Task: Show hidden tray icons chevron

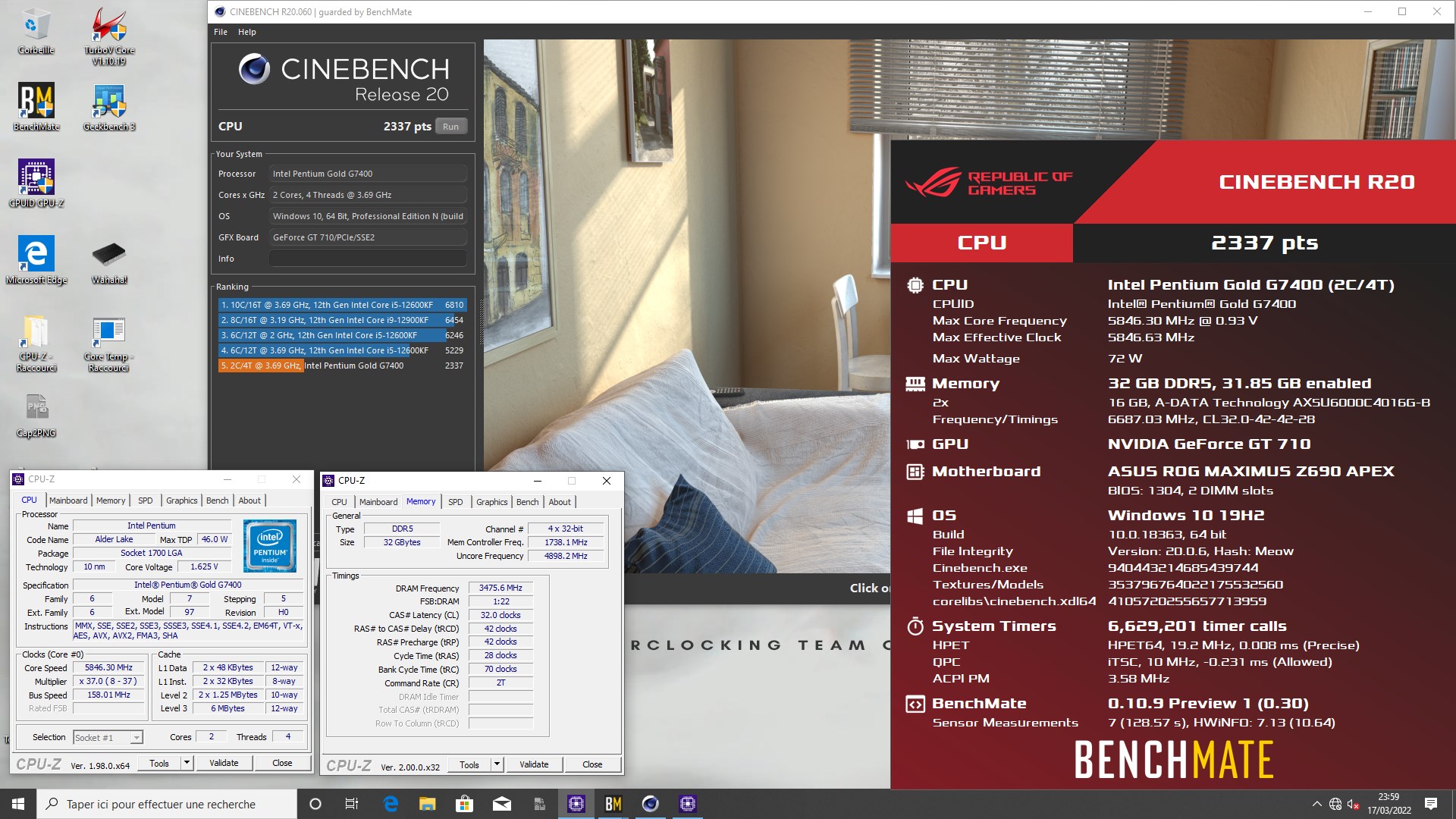Action: (1316, 804)
